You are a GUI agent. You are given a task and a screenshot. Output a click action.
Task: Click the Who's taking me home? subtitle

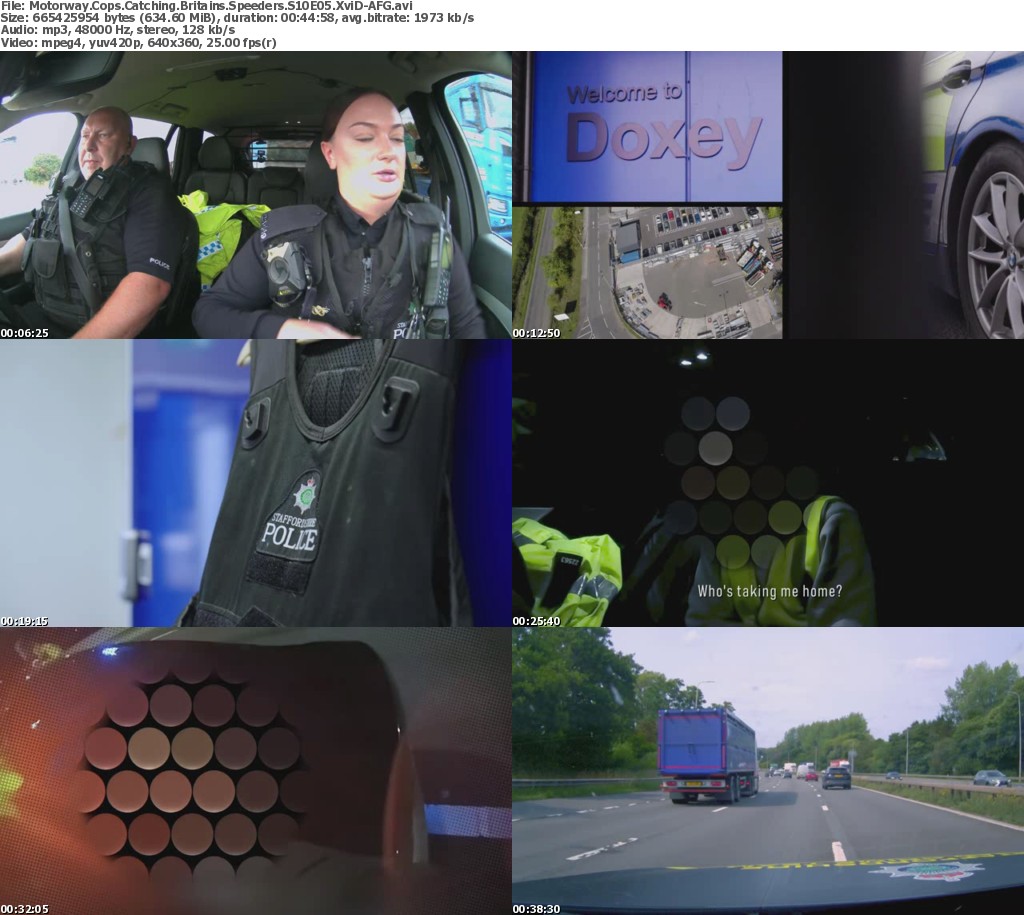[770, 591]
